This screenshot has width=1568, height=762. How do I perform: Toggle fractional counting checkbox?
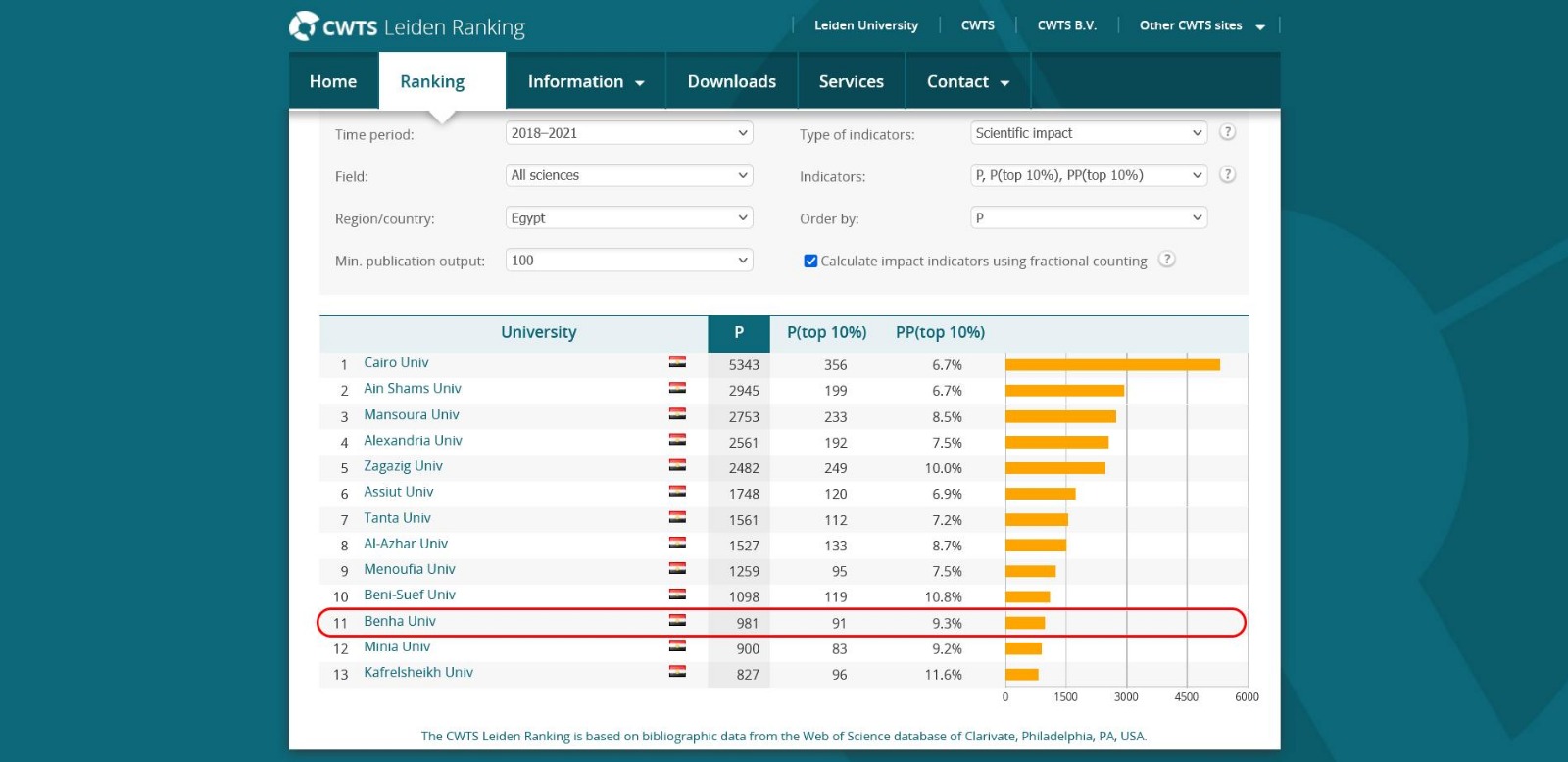810,262
